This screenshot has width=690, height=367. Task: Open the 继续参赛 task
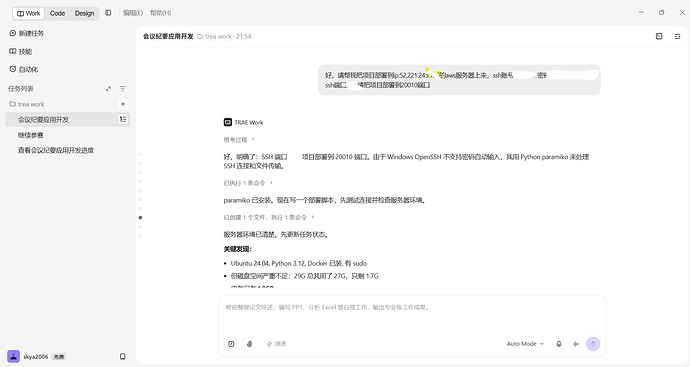31,135
